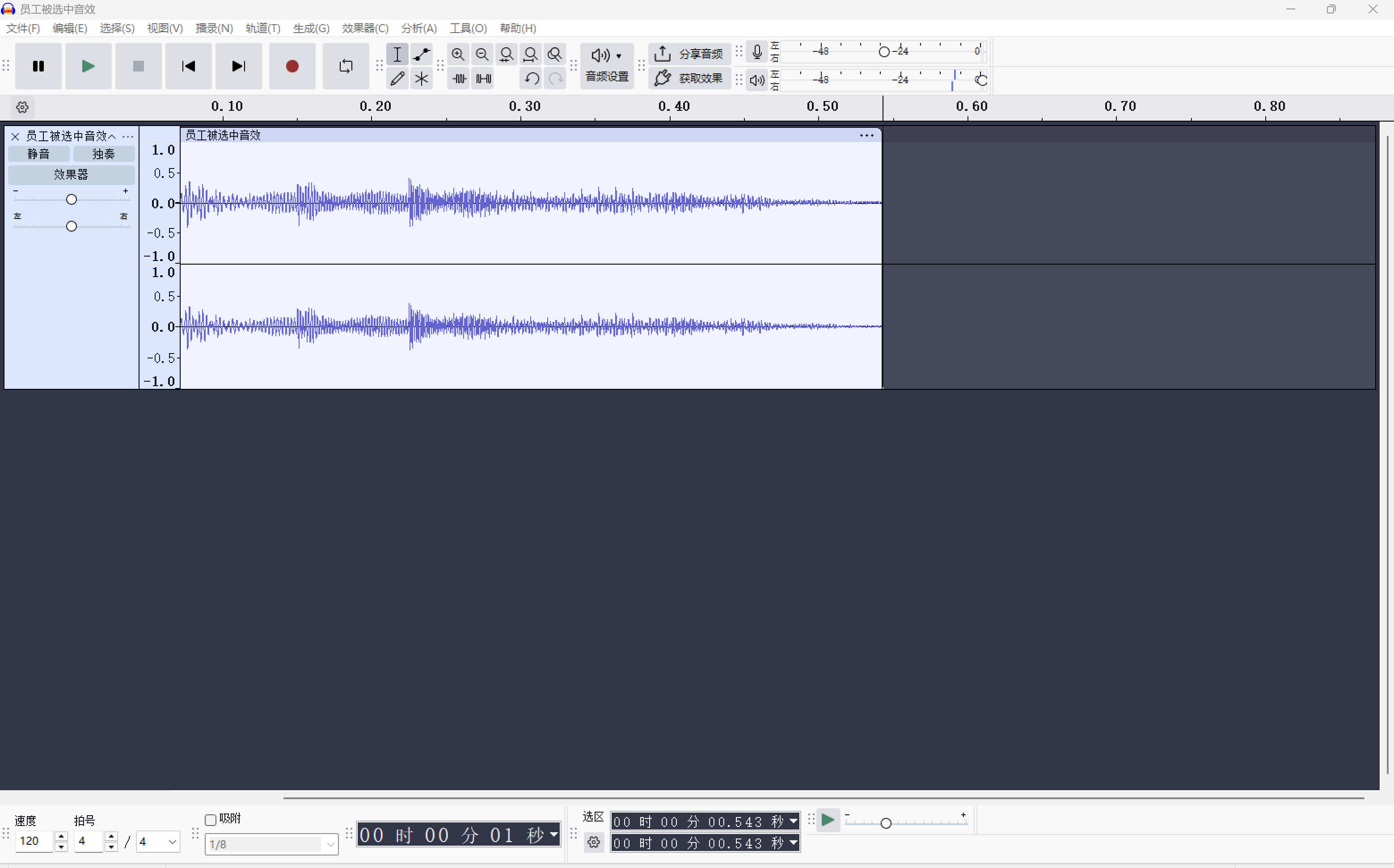Open the 选择(S) menu

(117, 28)
